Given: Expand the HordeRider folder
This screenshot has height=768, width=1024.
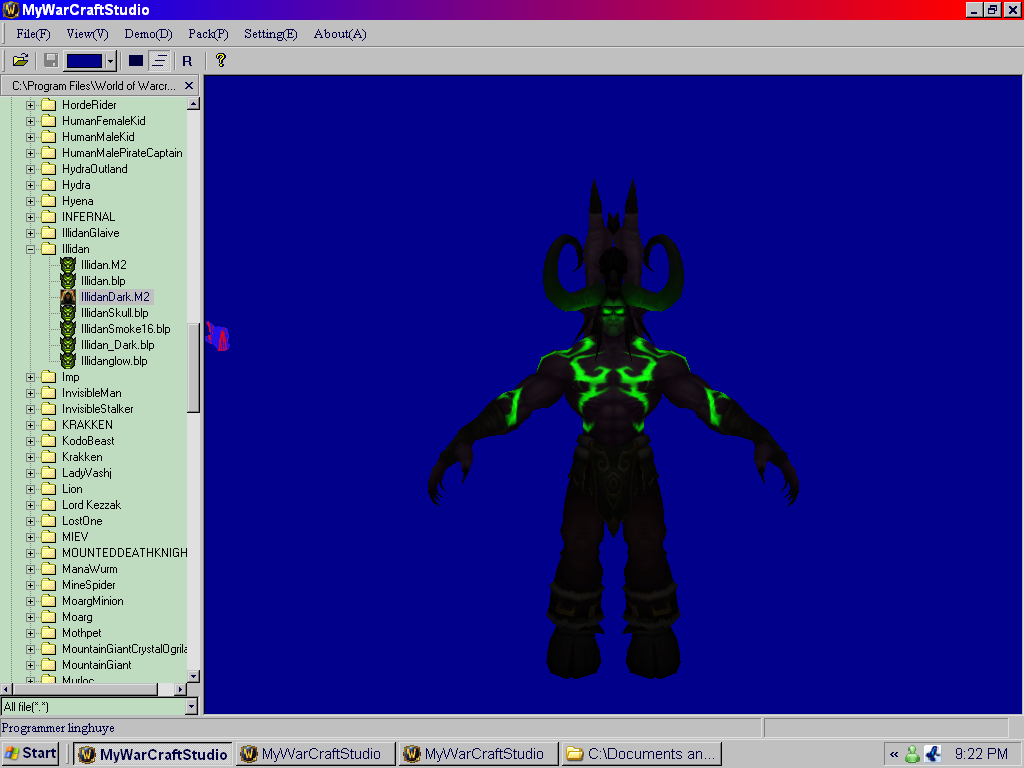Looking at the screenshot, I should [30, 105].
